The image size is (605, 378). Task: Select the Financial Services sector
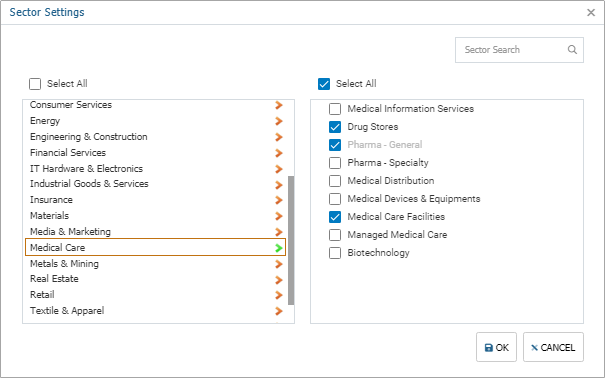tap(155, 153)
